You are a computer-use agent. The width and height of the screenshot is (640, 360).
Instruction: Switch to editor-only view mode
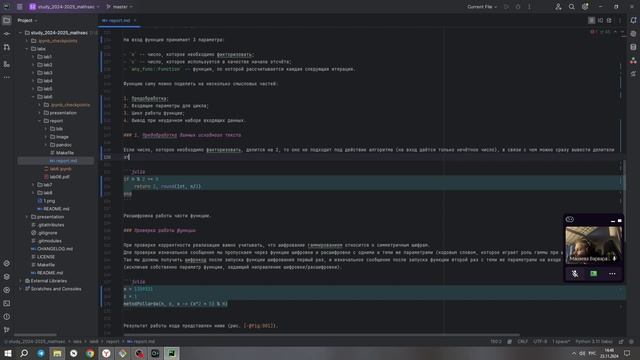591,20
